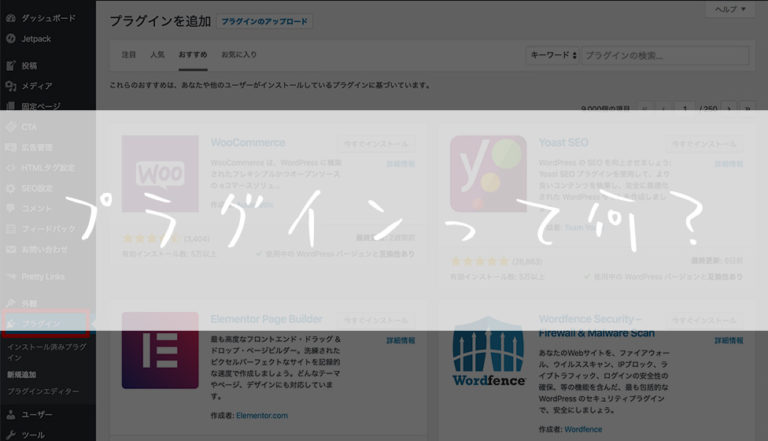The width and height of the screenshot is (768, 441).
Task: Open Pretty Links in the sidebar
Action: point(43,277)
